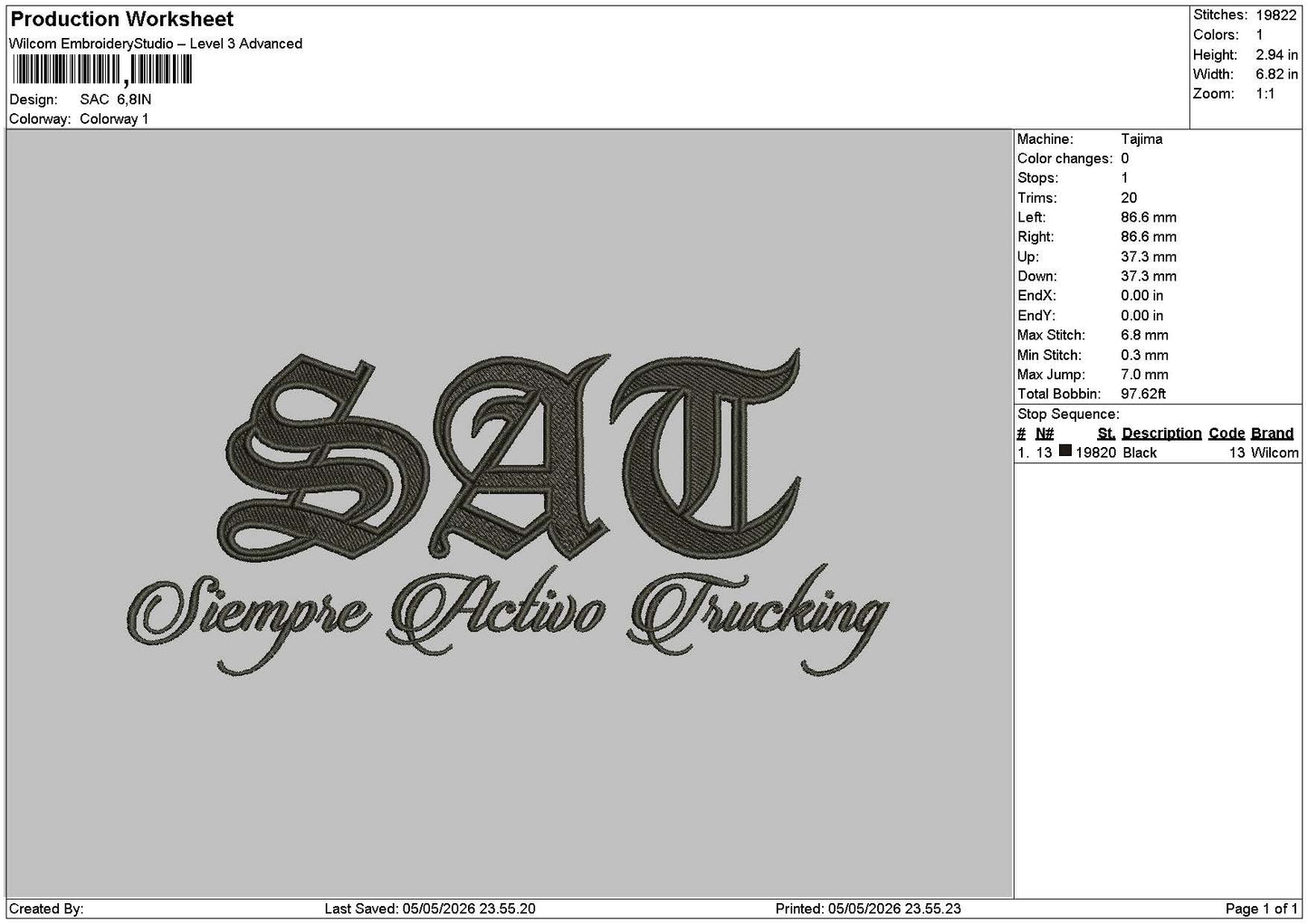
Task: Click the 'Stops:' label
Action: click(1037, 178)
